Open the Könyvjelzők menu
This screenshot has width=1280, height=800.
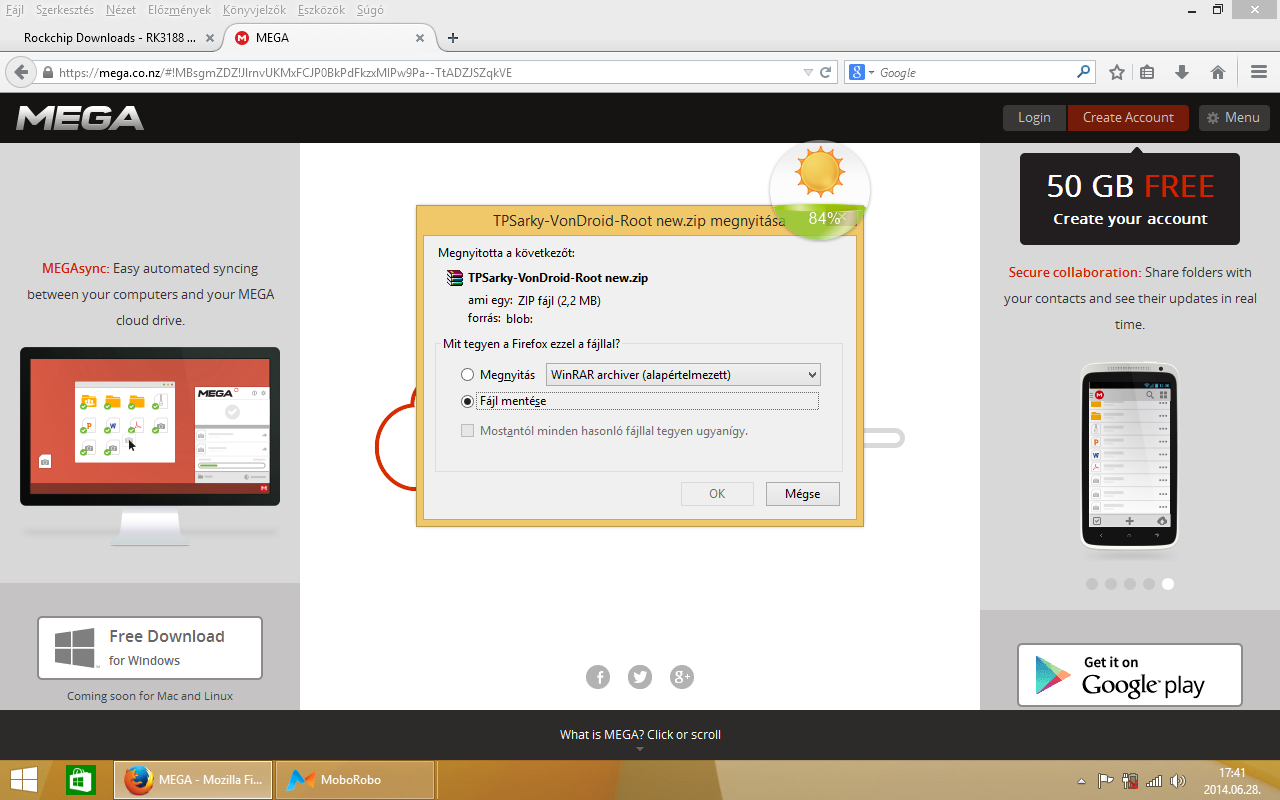[x=255, y=9]
